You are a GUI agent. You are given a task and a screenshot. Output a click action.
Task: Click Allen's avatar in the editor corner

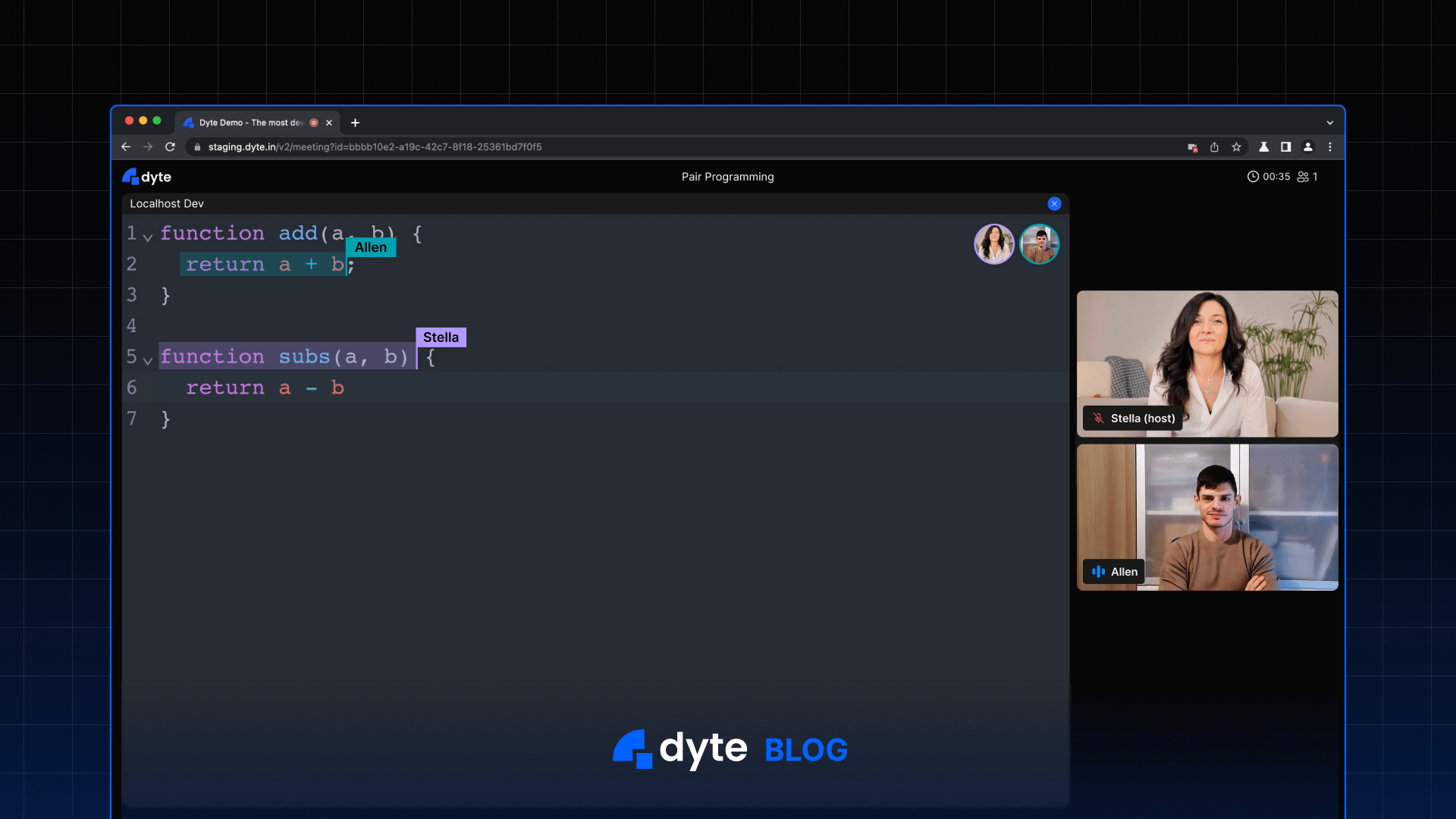(x=1040, y=243)
